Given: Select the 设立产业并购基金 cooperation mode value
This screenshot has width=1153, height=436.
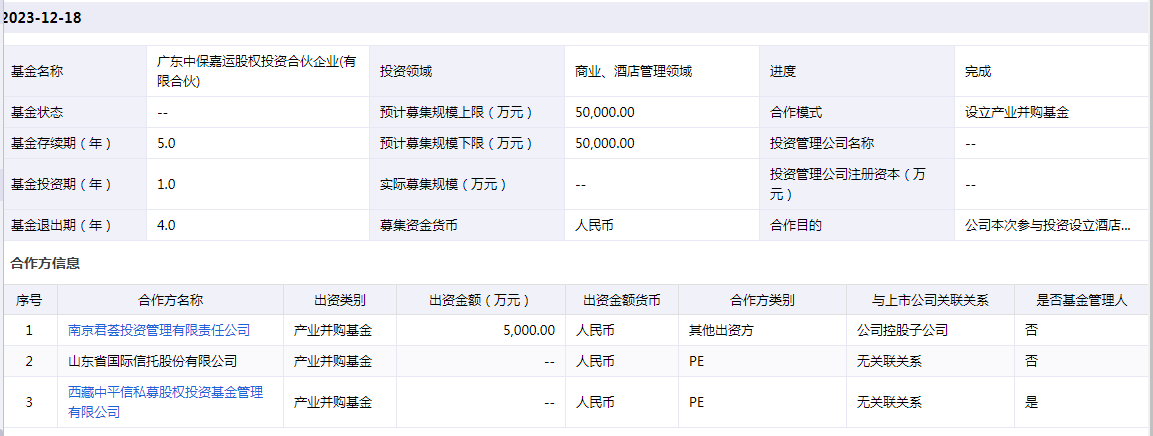Looking at the screenshot, I should point(1016,112).
